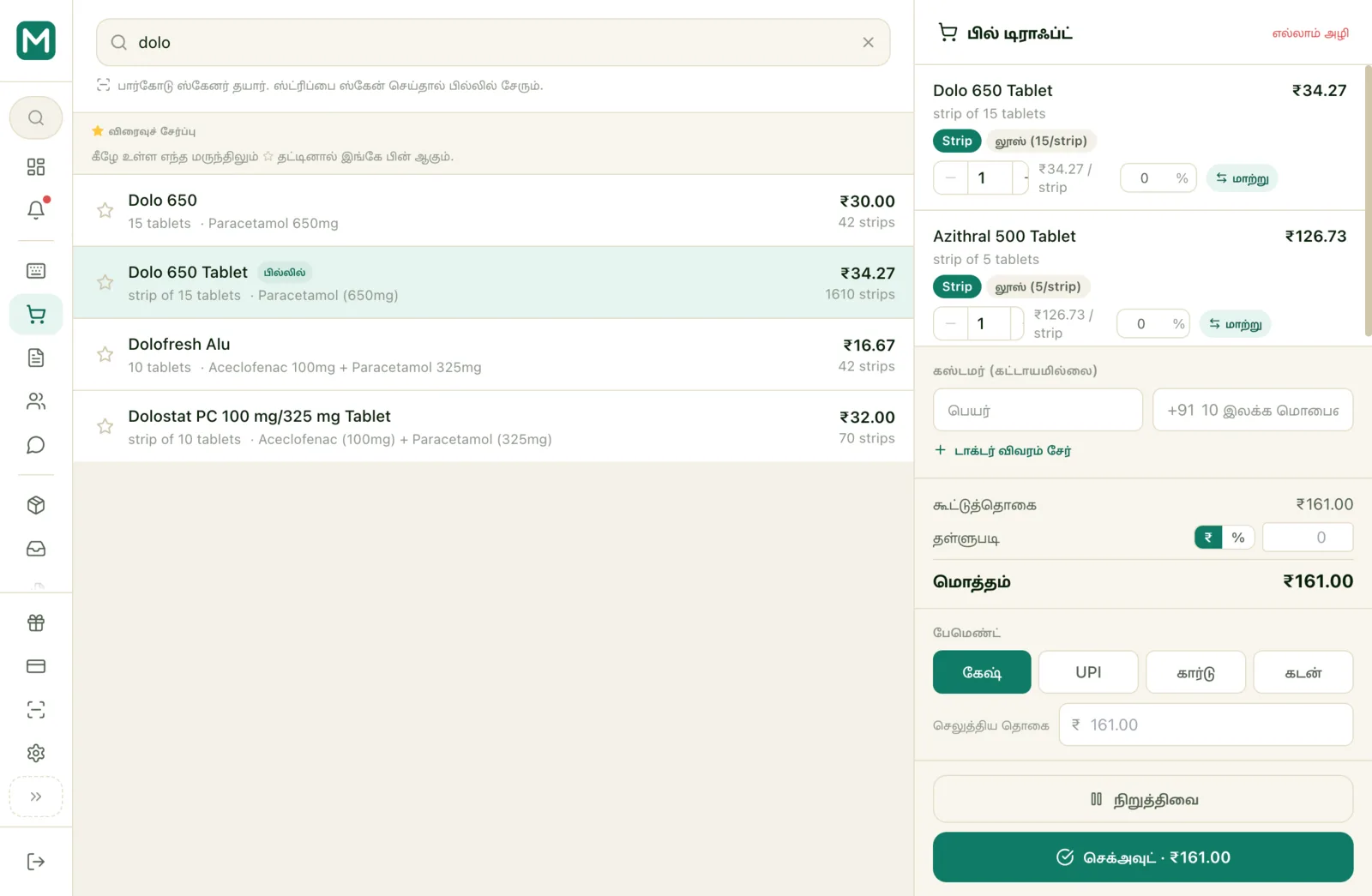Viewport: 1372px width, 896px height.
Task: Open the inbox tray icon in sidebar
Action: (36, 549)
